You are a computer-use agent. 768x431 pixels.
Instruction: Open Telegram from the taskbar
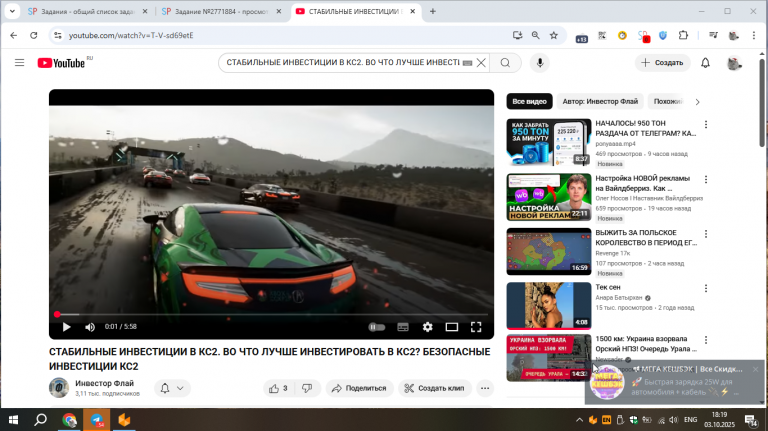pos(96,420)
